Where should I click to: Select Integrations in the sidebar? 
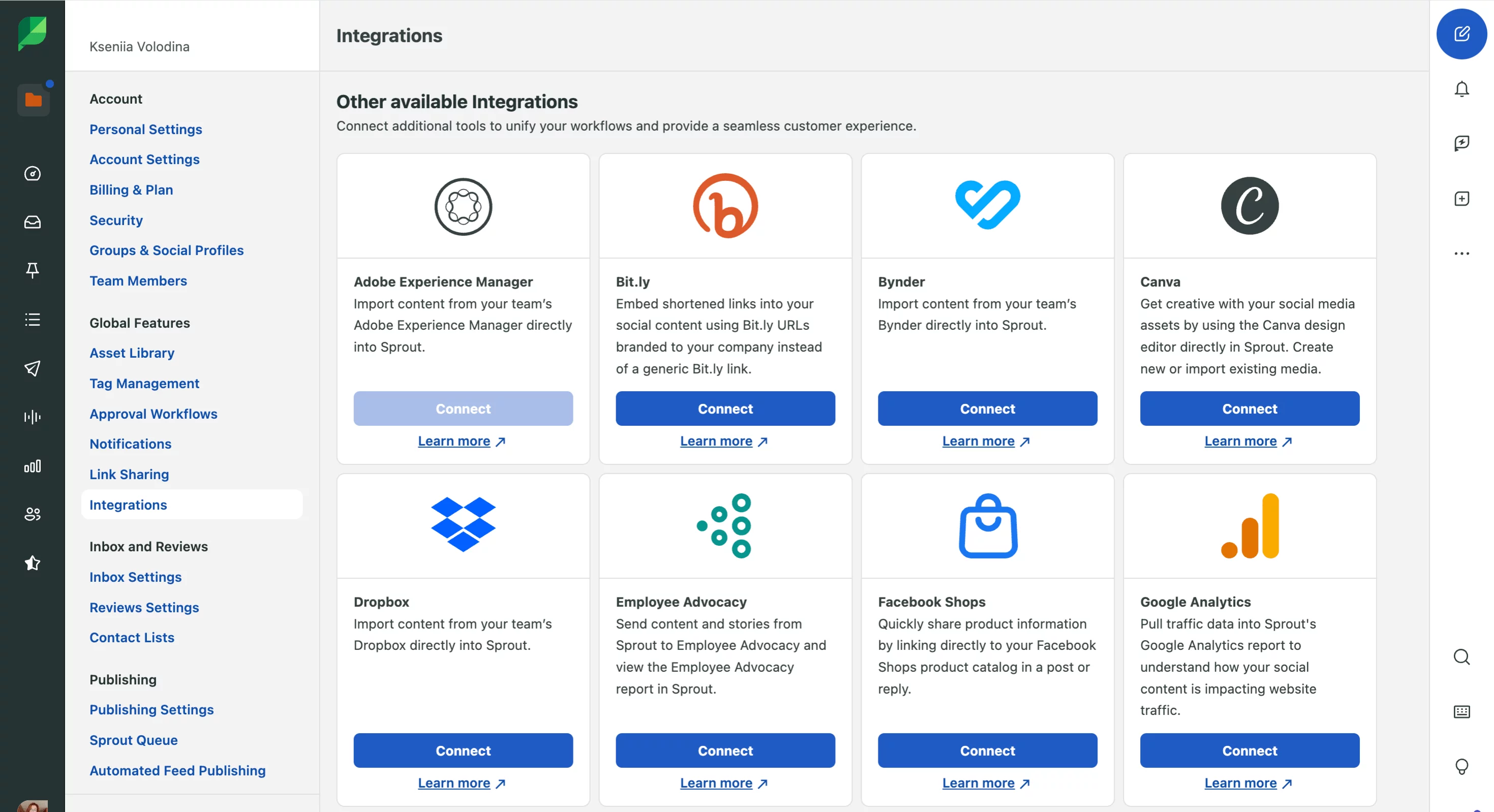192,505
